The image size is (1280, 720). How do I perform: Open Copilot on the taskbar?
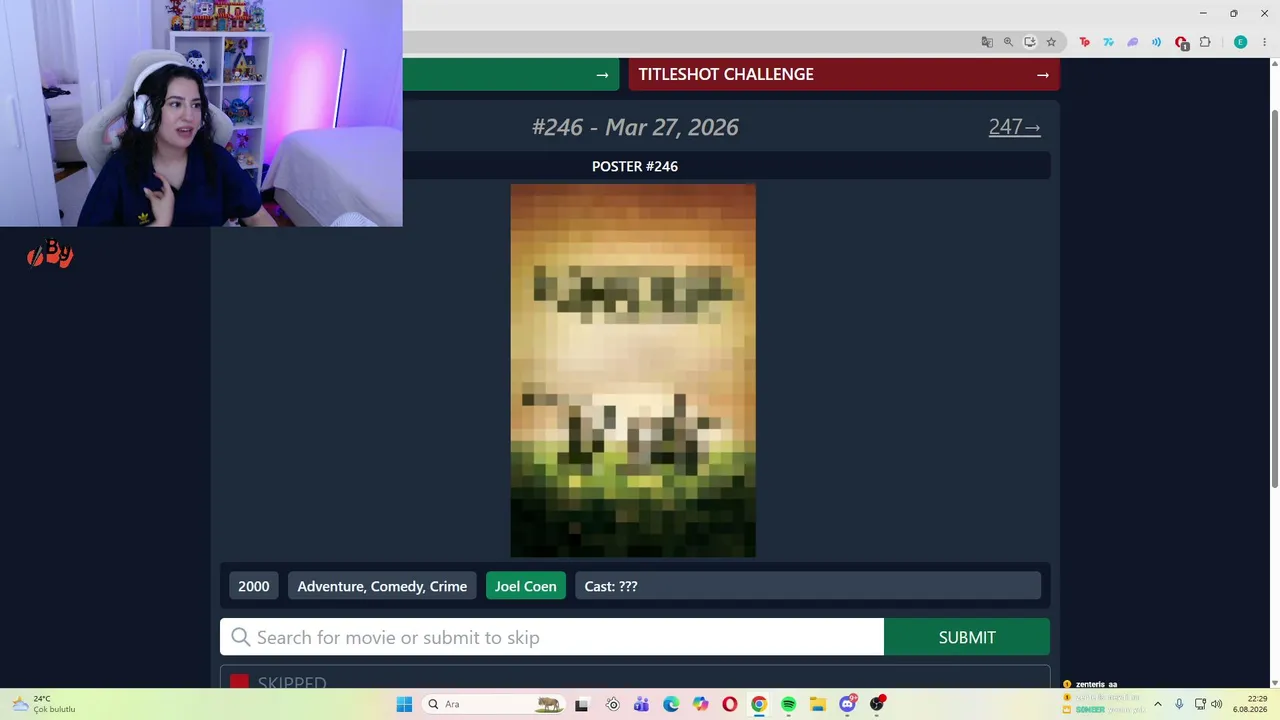[x=700, y=704]
